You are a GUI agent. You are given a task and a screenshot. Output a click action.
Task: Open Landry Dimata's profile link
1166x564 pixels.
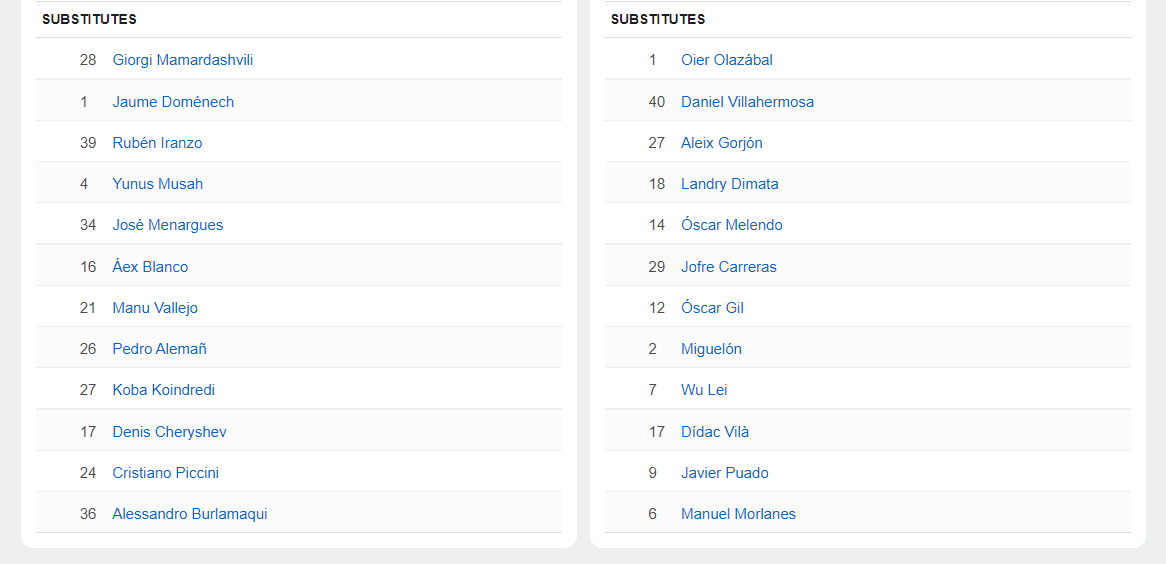(x=730, y=184)
